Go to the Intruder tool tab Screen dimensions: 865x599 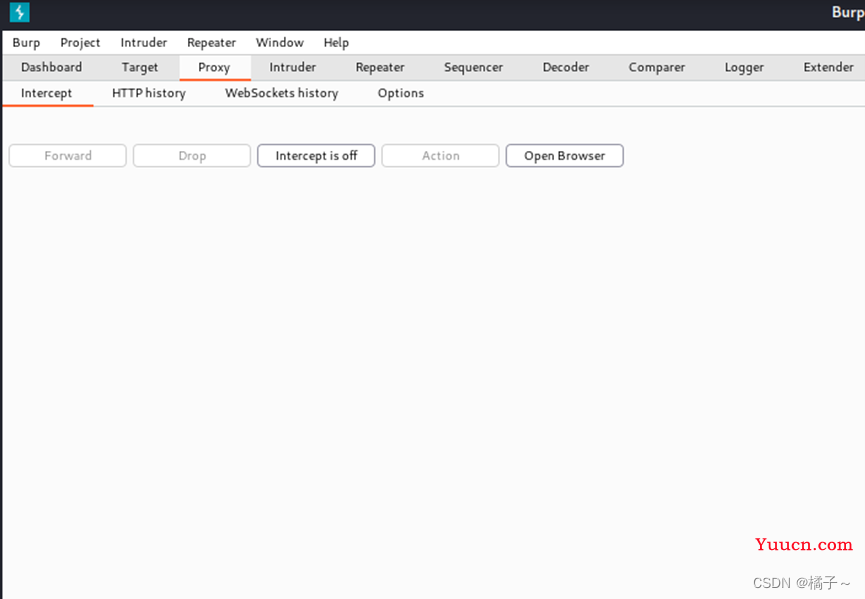(292, 67)
